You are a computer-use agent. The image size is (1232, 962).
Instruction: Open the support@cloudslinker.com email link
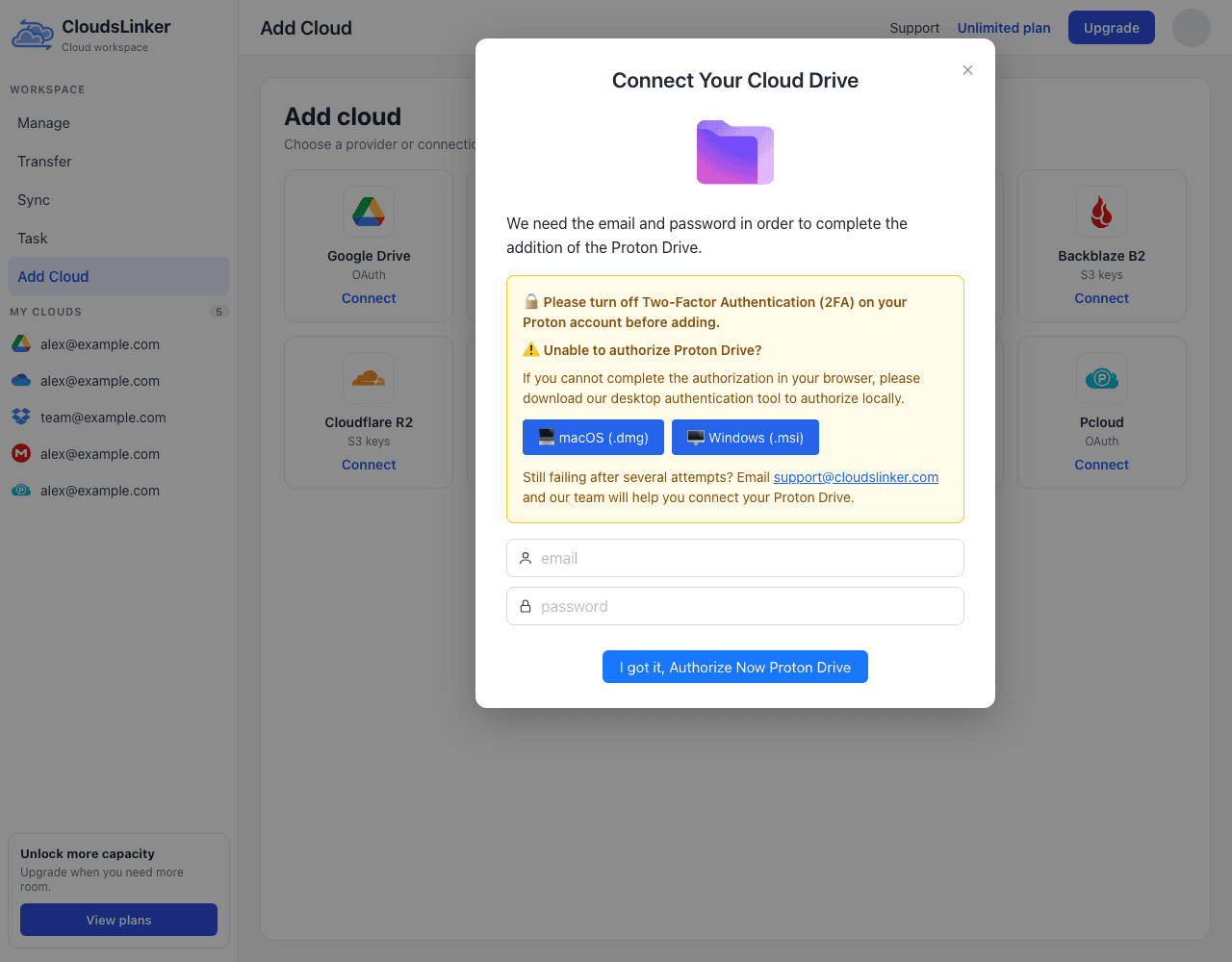coord(856,477)
